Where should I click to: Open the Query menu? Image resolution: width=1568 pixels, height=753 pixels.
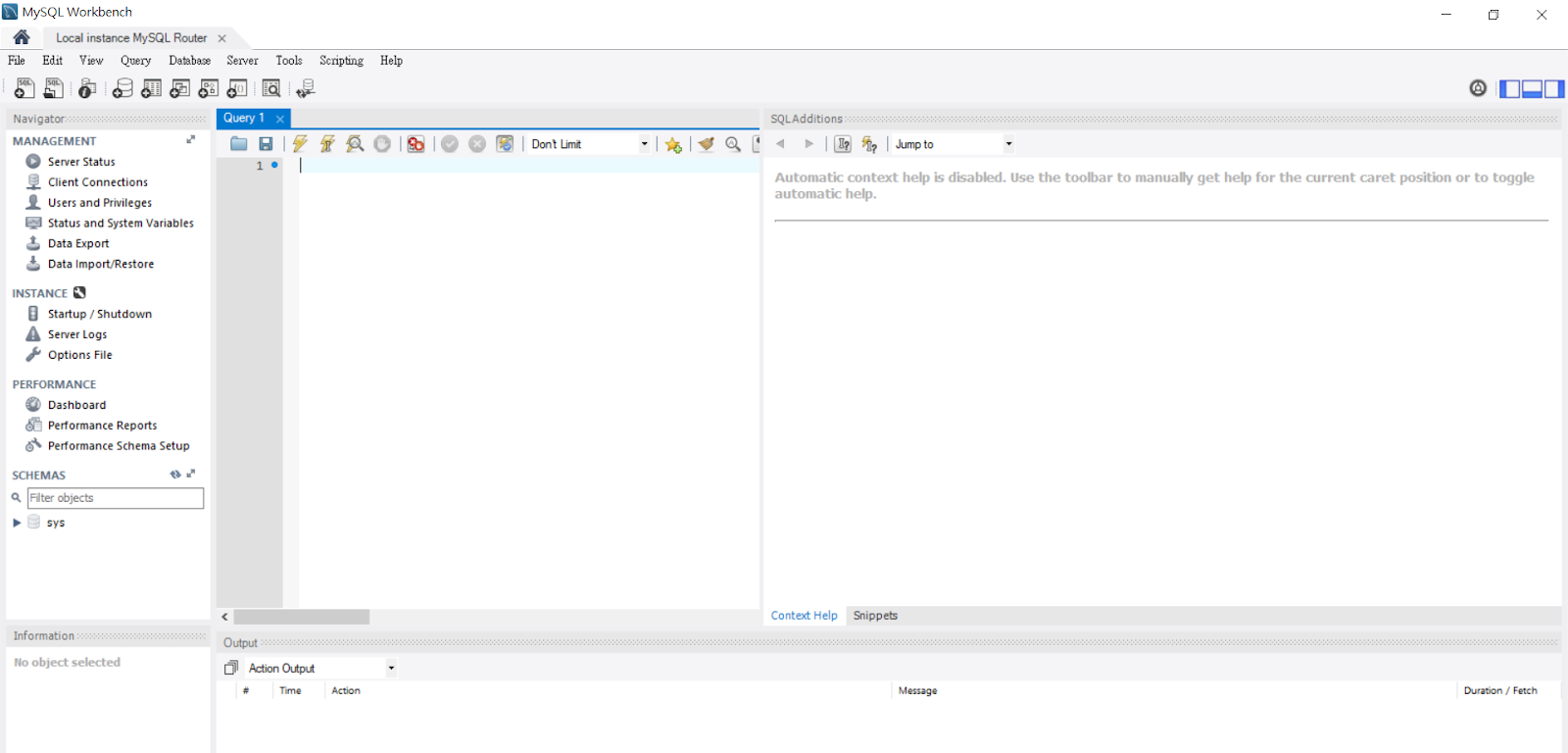(136, 61)
